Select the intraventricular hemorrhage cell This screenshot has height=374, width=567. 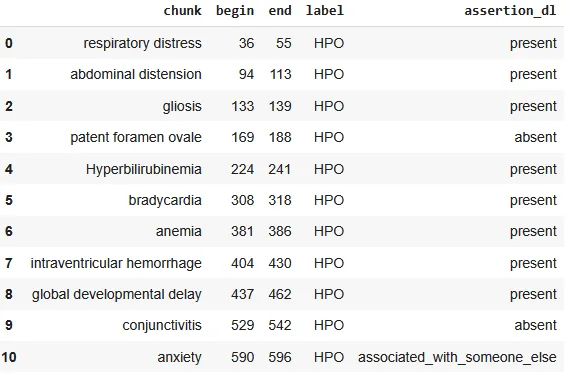click(116, 263)
